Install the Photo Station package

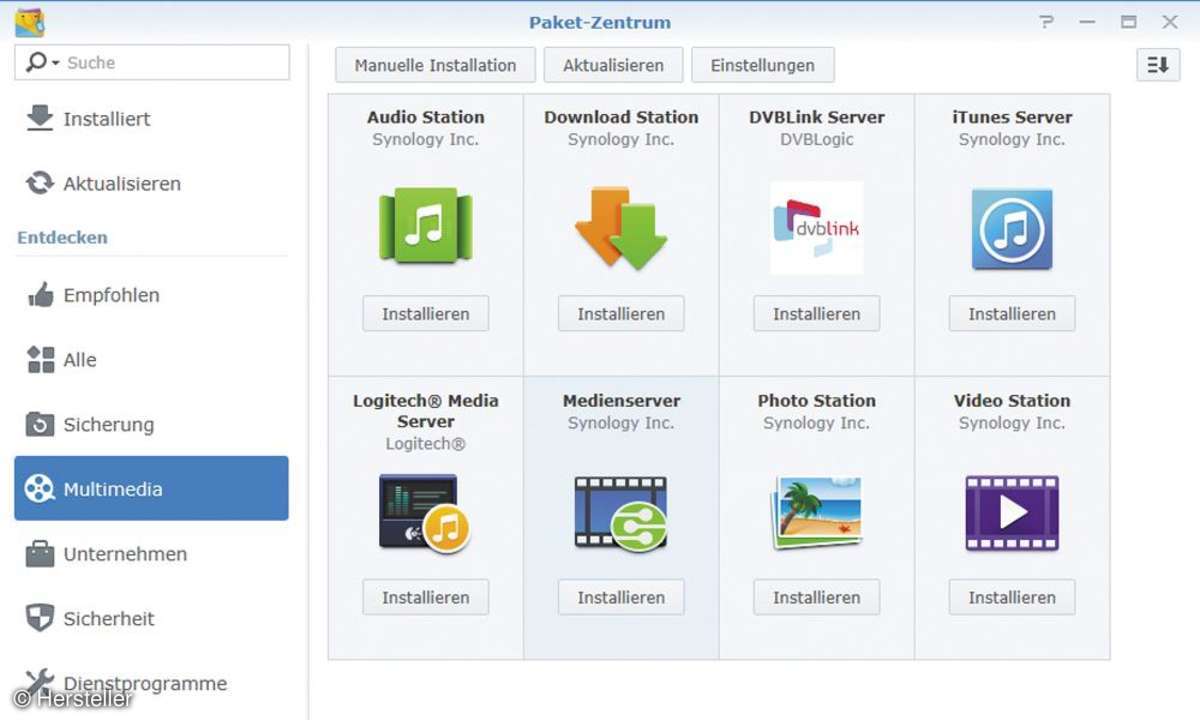(x=816, y=597)
